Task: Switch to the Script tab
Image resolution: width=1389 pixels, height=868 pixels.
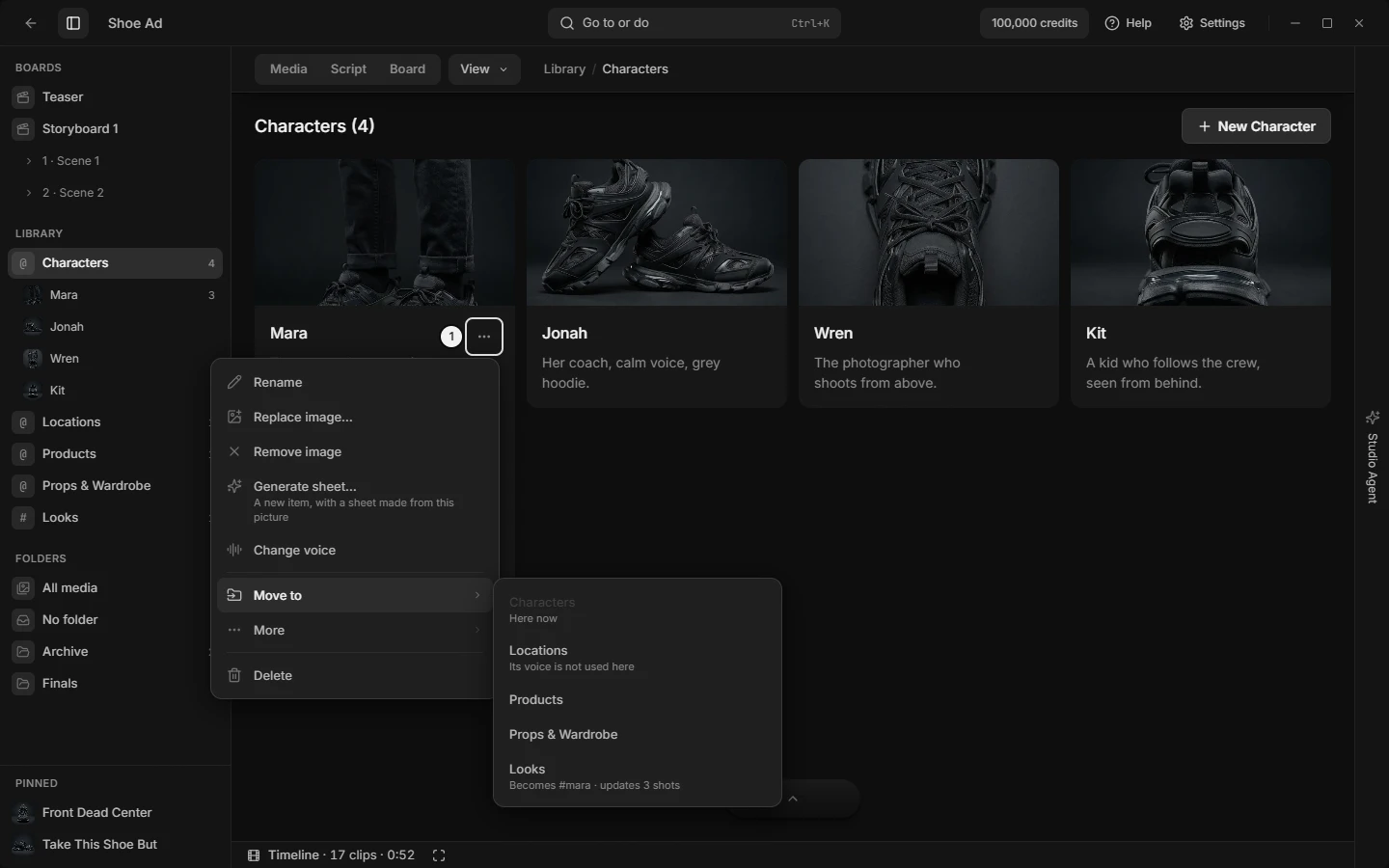Action: click(x=348, y=69)
